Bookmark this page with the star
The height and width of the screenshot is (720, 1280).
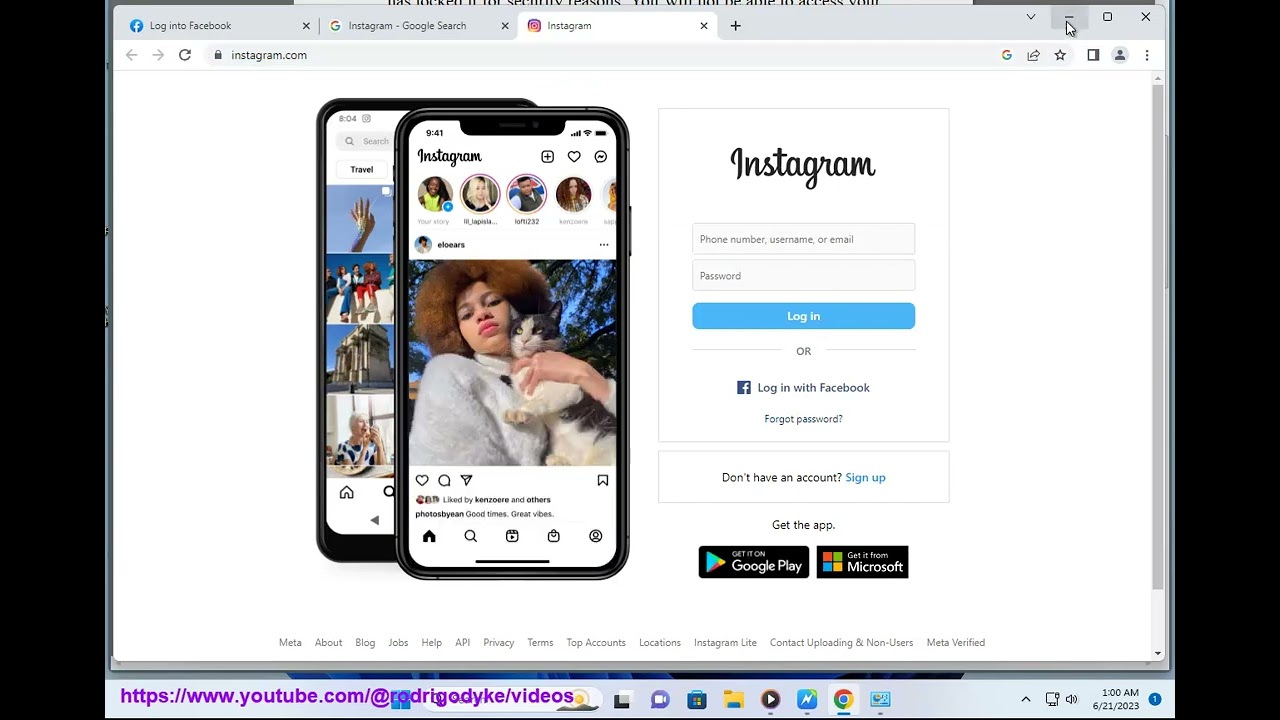1060,55
